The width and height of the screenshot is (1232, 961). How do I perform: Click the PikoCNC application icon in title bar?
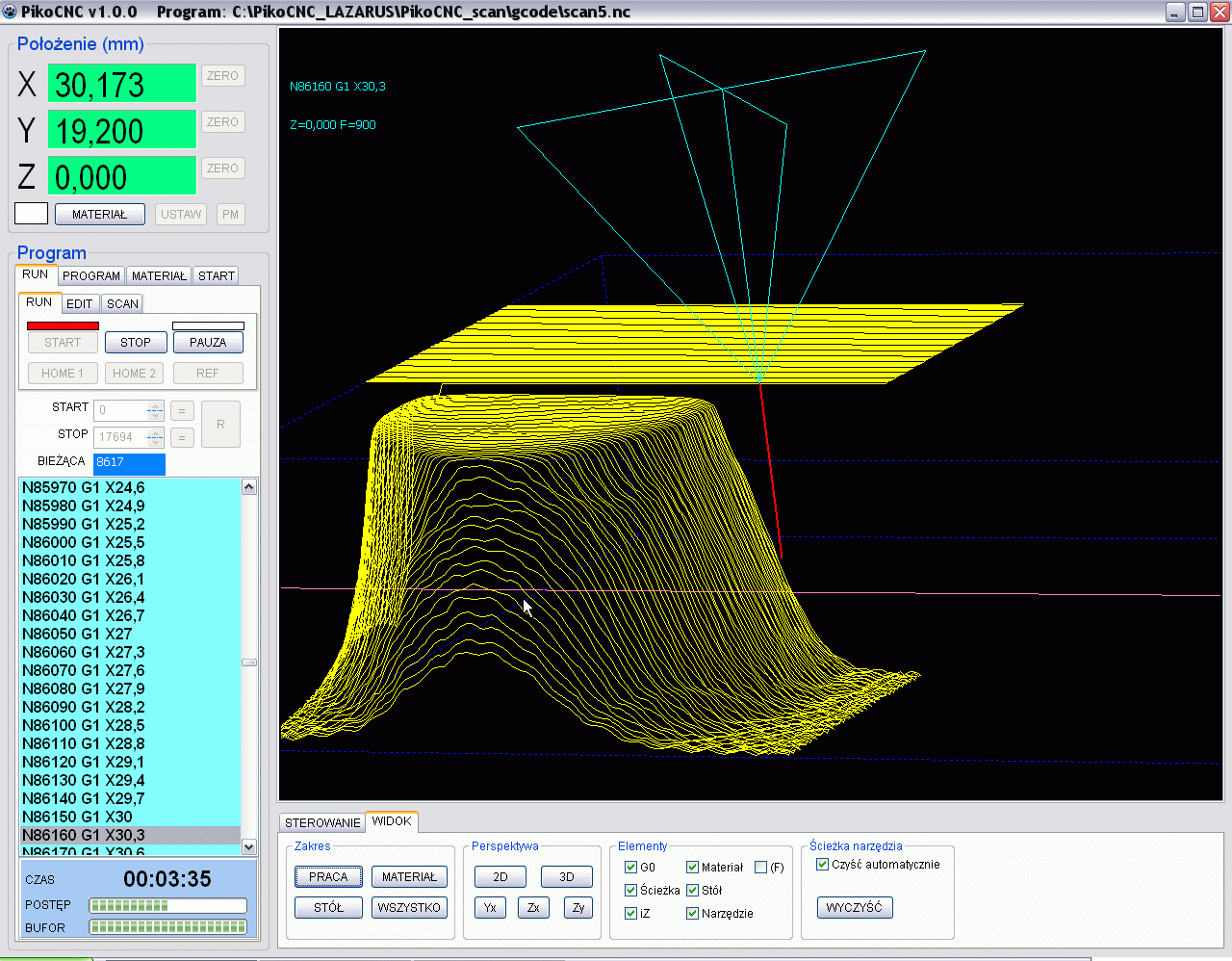(10, 12)
